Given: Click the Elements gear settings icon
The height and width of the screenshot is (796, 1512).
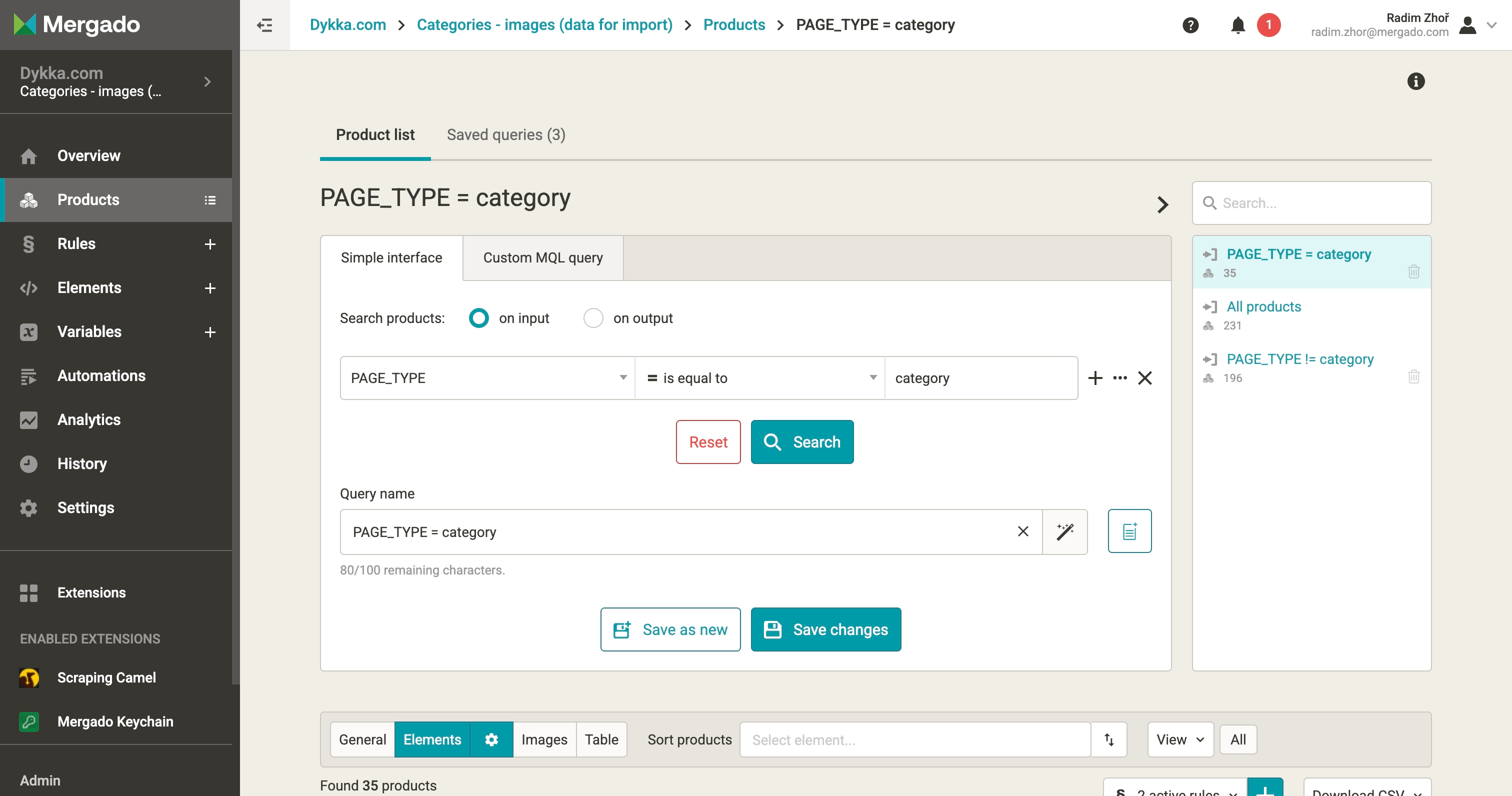Looking at the screenshot, I should coord(491,739).
